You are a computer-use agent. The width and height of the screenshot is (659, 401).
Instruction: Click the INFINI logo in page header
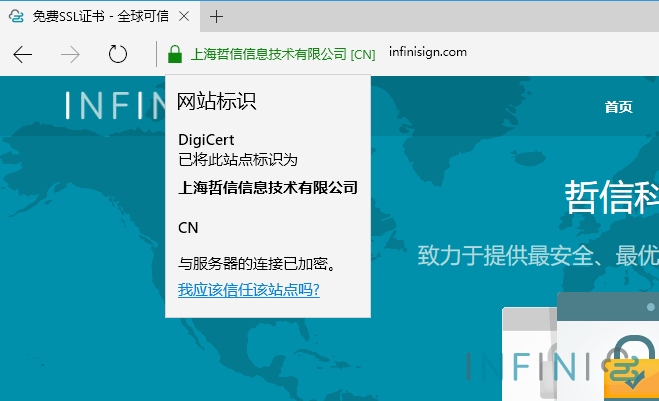[112, 107]
